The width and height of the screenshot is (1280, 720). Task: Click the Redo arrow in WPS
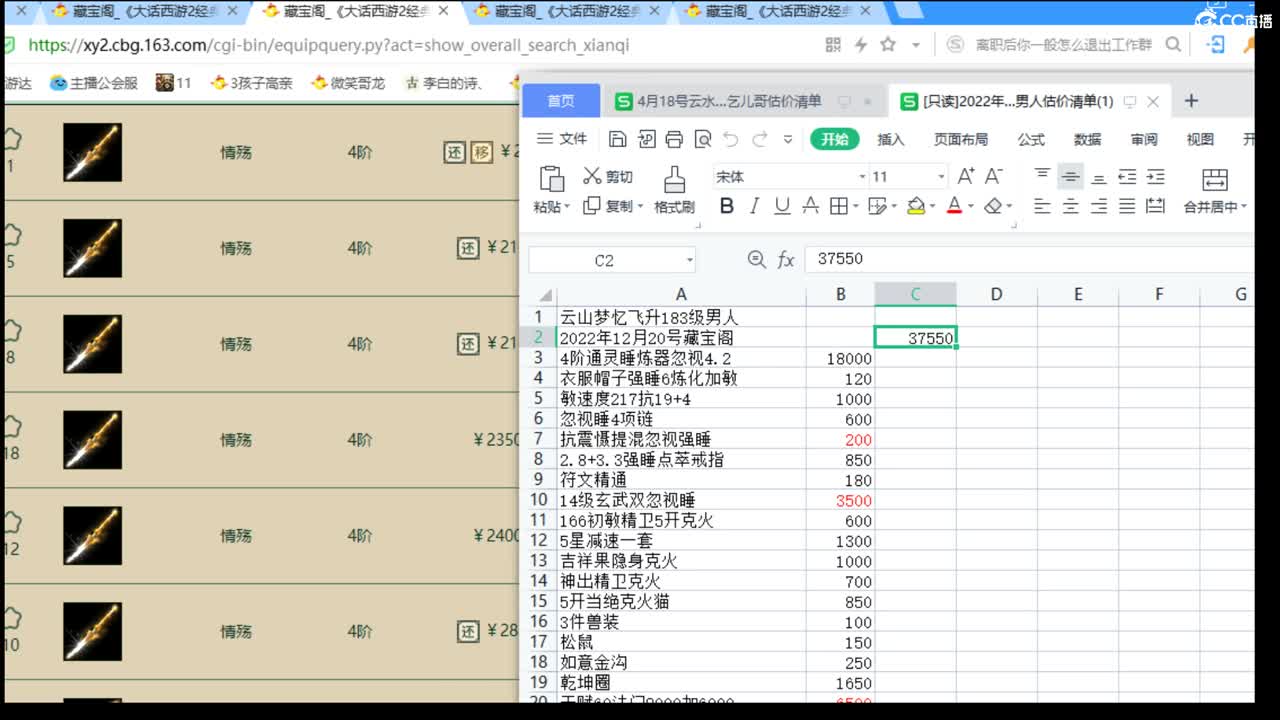point(759,139)
